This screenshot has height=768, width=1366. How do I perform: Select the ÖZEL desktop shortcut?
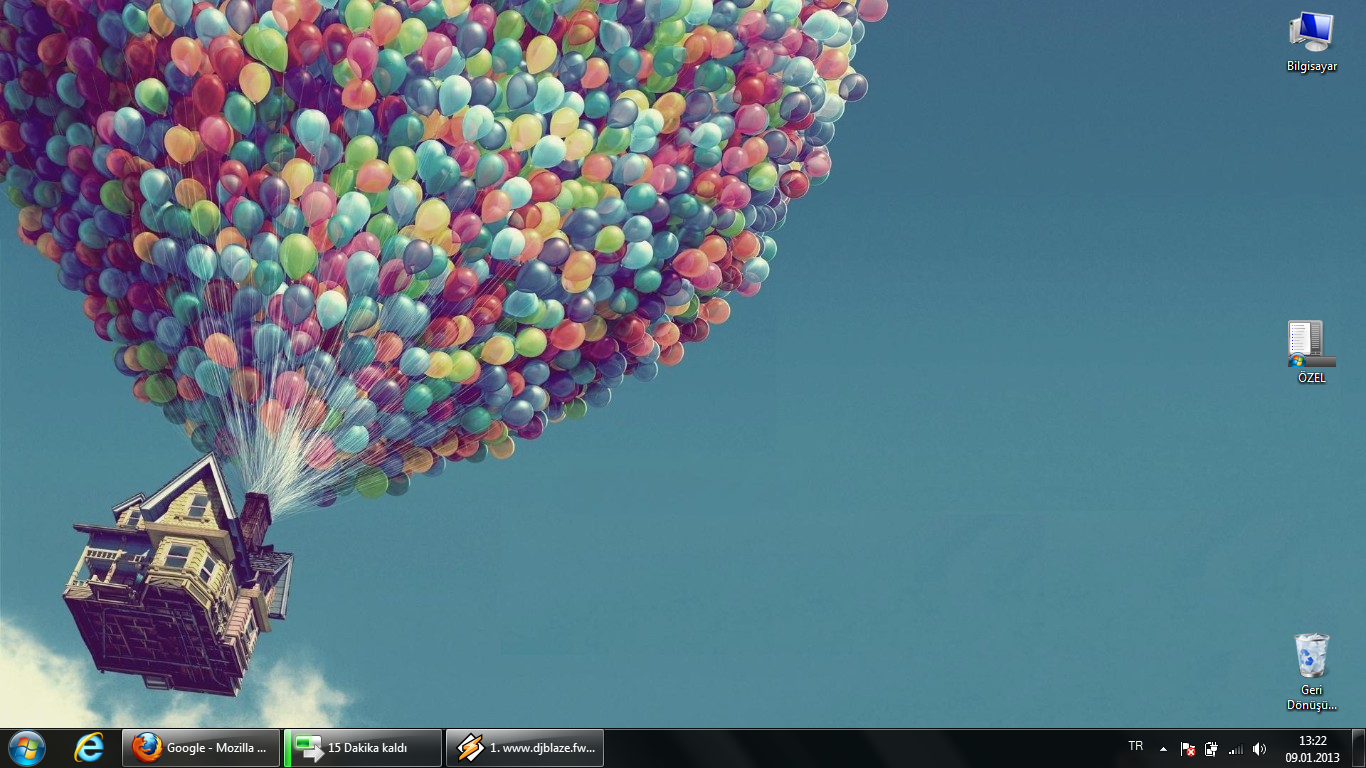pyautogui.click(x=1311, y=352)
